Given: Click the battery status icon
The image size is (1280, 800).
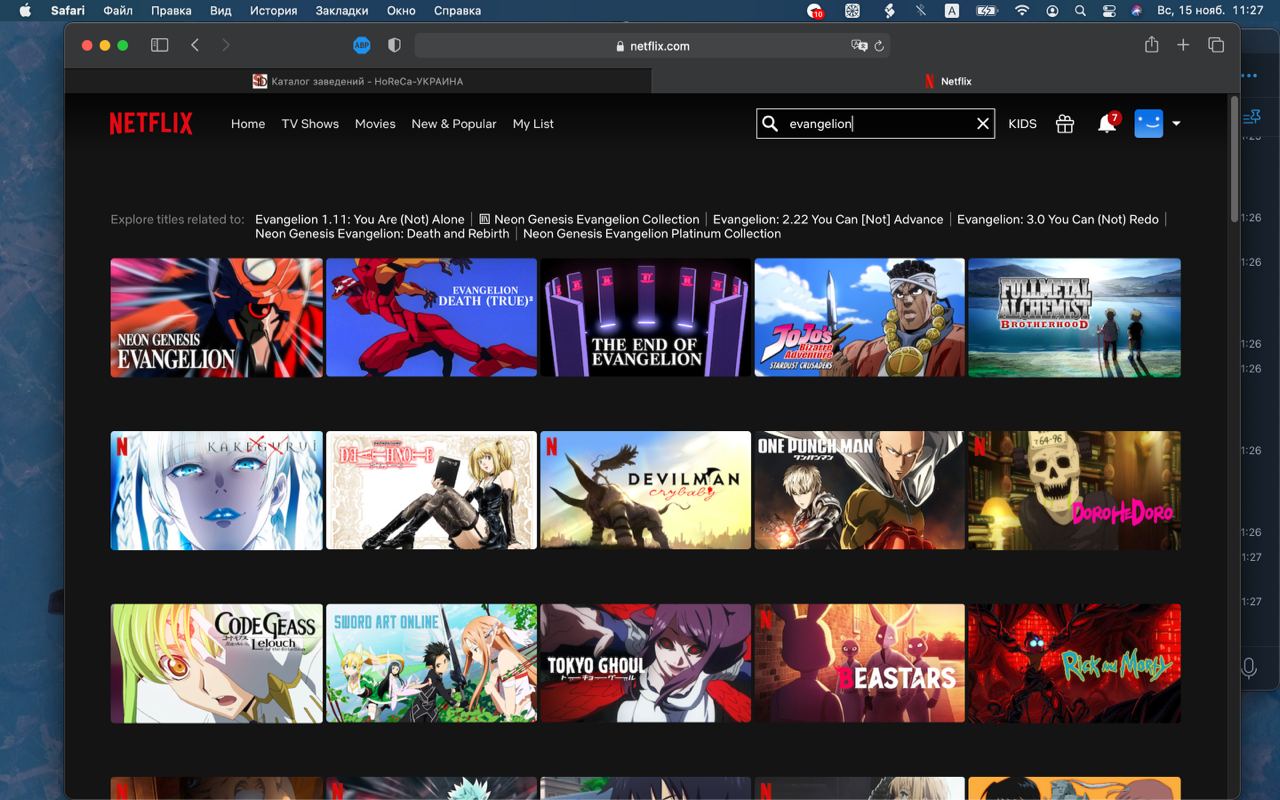Looking at the screenshot, I should (x=986, y=10).
